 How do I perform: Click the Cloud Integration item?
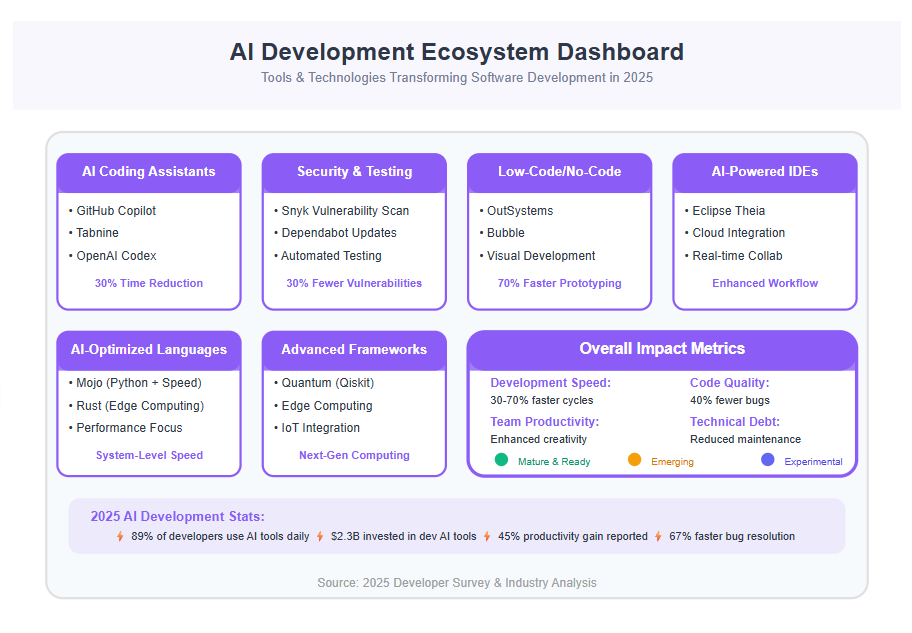[735, 233]
